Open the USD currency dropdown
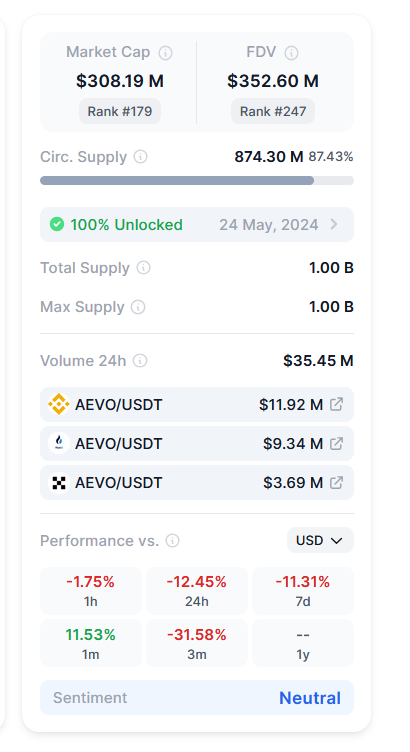Image resolution: width=410 pixels, height=752 pixels. 320,540
